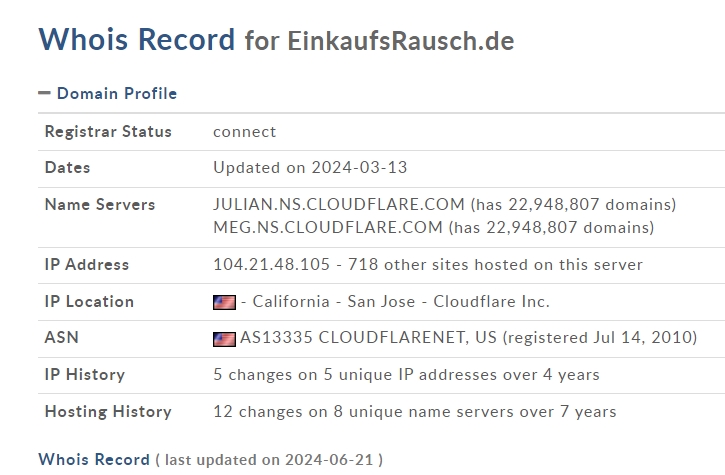Viewport: 725px width, 475px height.
Task: Collapse the Domain Profile section minus icon
Action: tap(44, 93)
